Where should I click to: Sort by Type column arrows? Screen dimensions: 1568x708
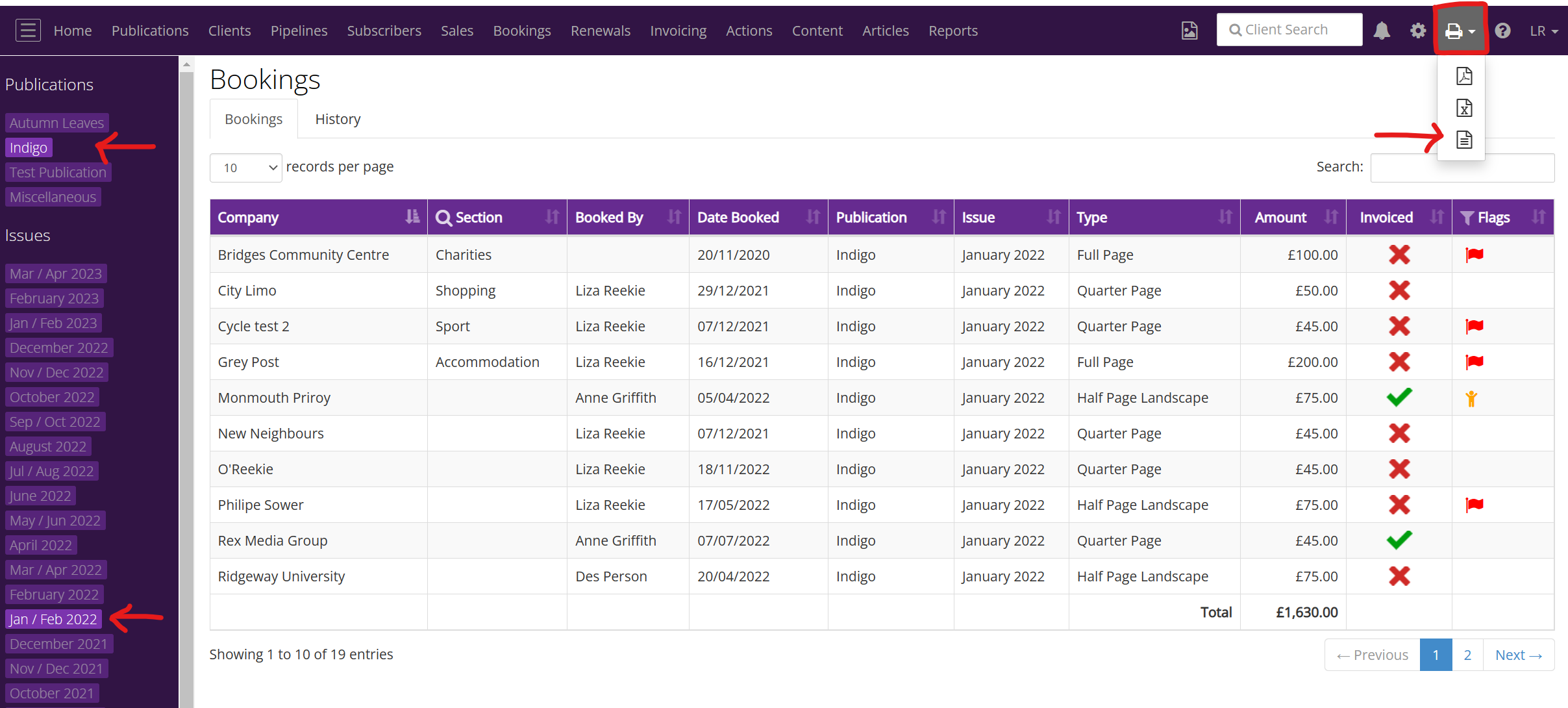[x=1225, y=217]
